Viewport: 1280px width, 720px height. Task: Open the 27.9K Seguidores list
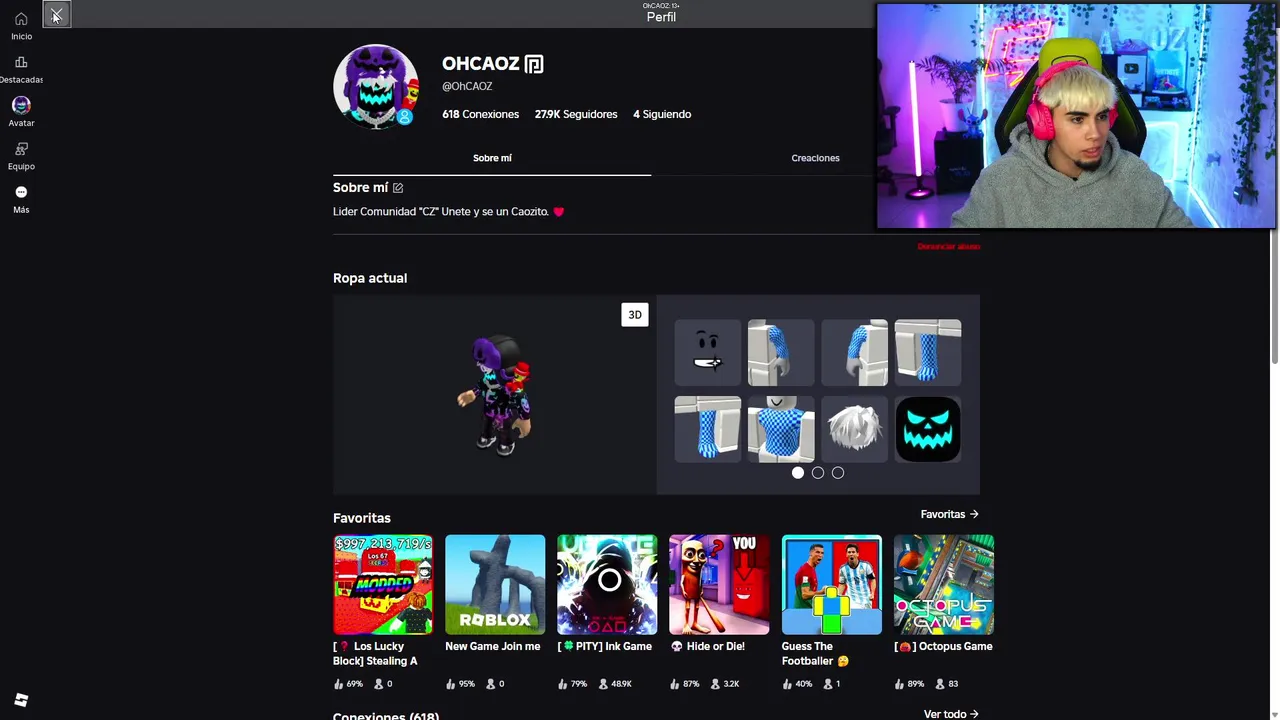pos(576,114)
